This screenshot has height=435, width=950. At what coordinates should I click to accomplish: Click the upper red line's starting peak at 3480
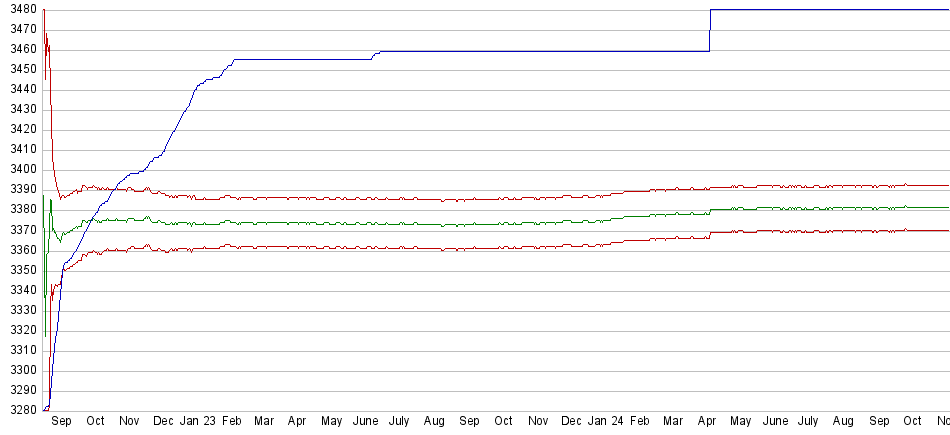(45, 10)
